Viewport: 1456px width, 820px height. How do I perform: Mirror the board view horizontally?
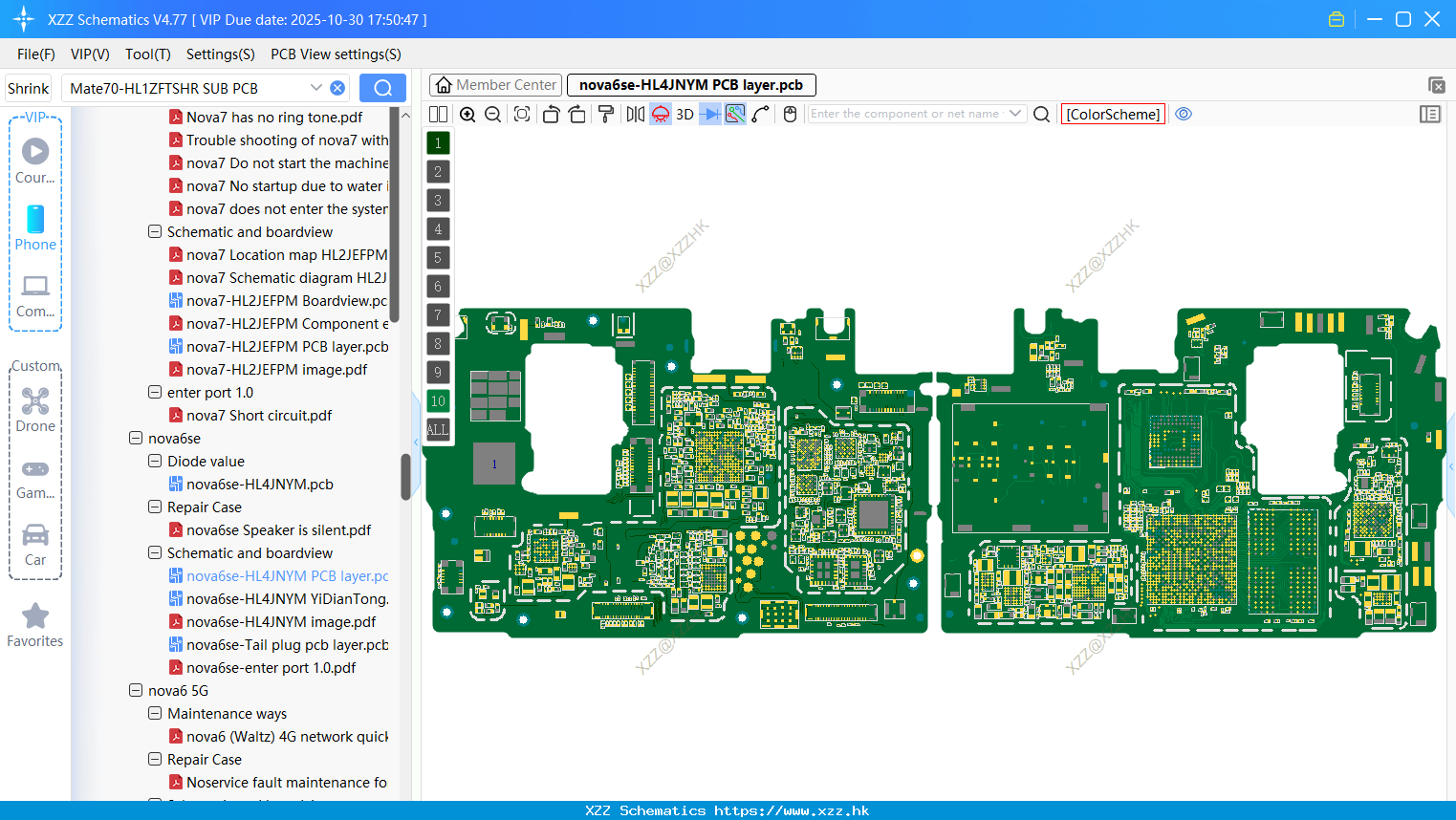(x=635, y=114)
